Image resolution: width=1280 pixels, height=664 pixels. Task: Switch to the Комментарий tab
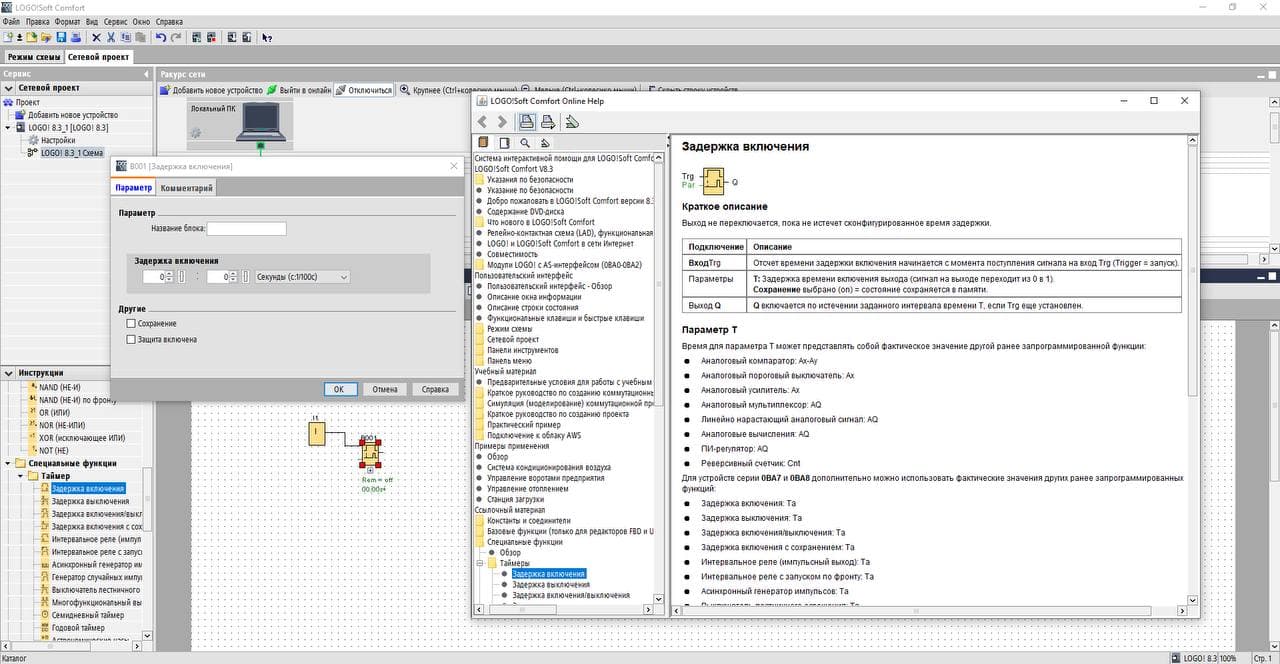187,188
